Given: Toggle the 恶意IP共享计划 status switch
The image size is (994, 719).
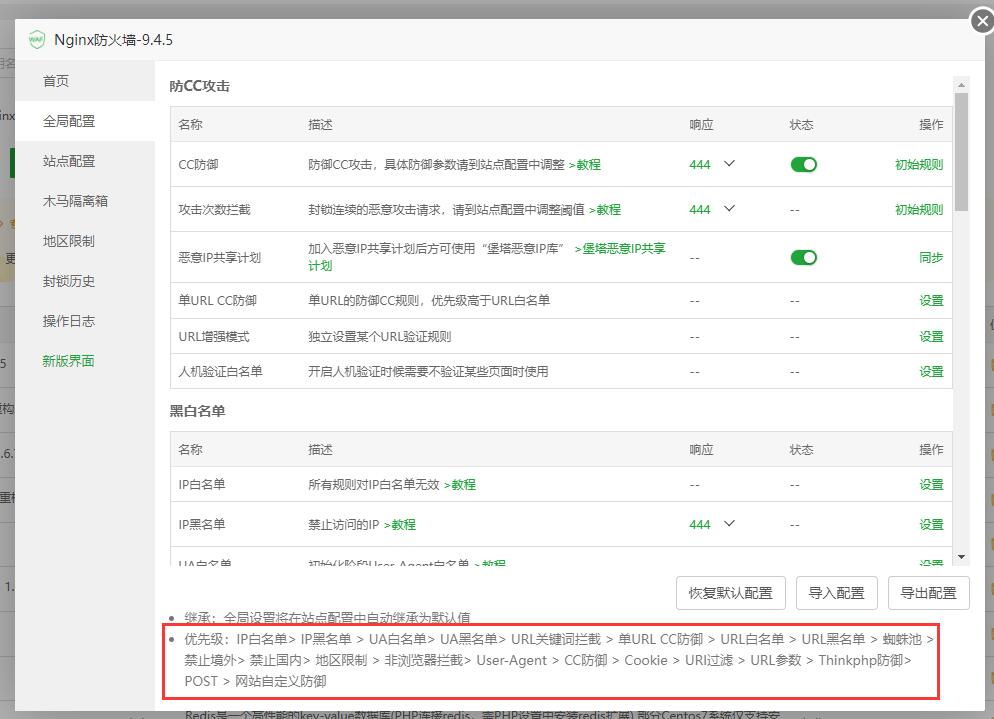Looking at the screenshot, I should point(803,257).
